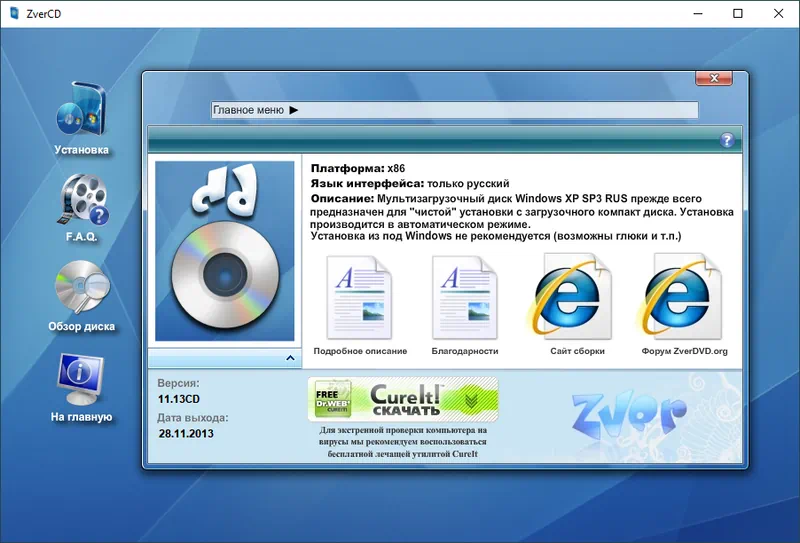This screenshot has height=543, width=800.
Task: Click the Язык интерфейса line
Action: coord(410,183)
